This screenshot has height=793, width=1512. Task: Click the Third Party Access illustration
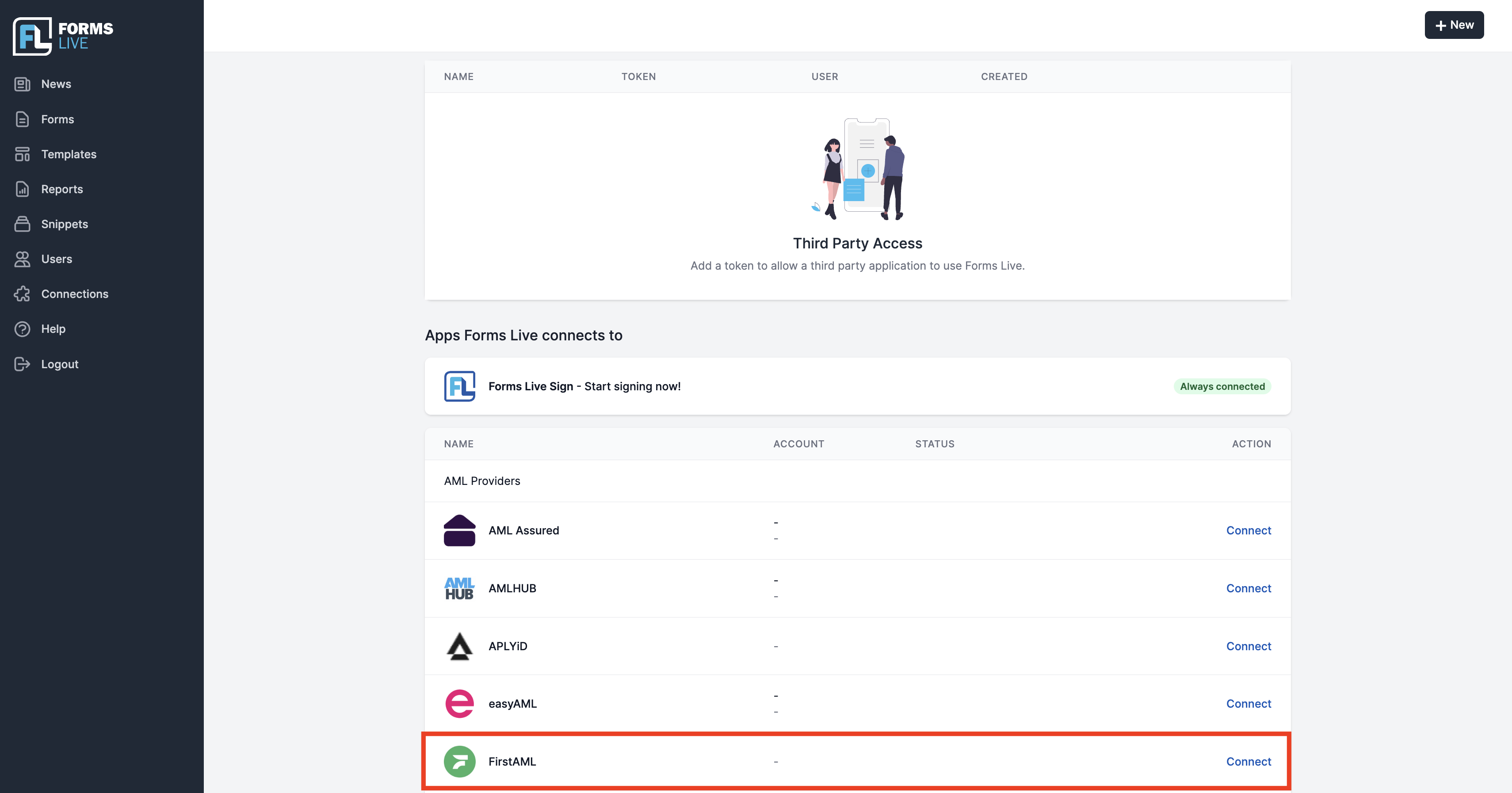pyautogui.click(x=858, y=169)
